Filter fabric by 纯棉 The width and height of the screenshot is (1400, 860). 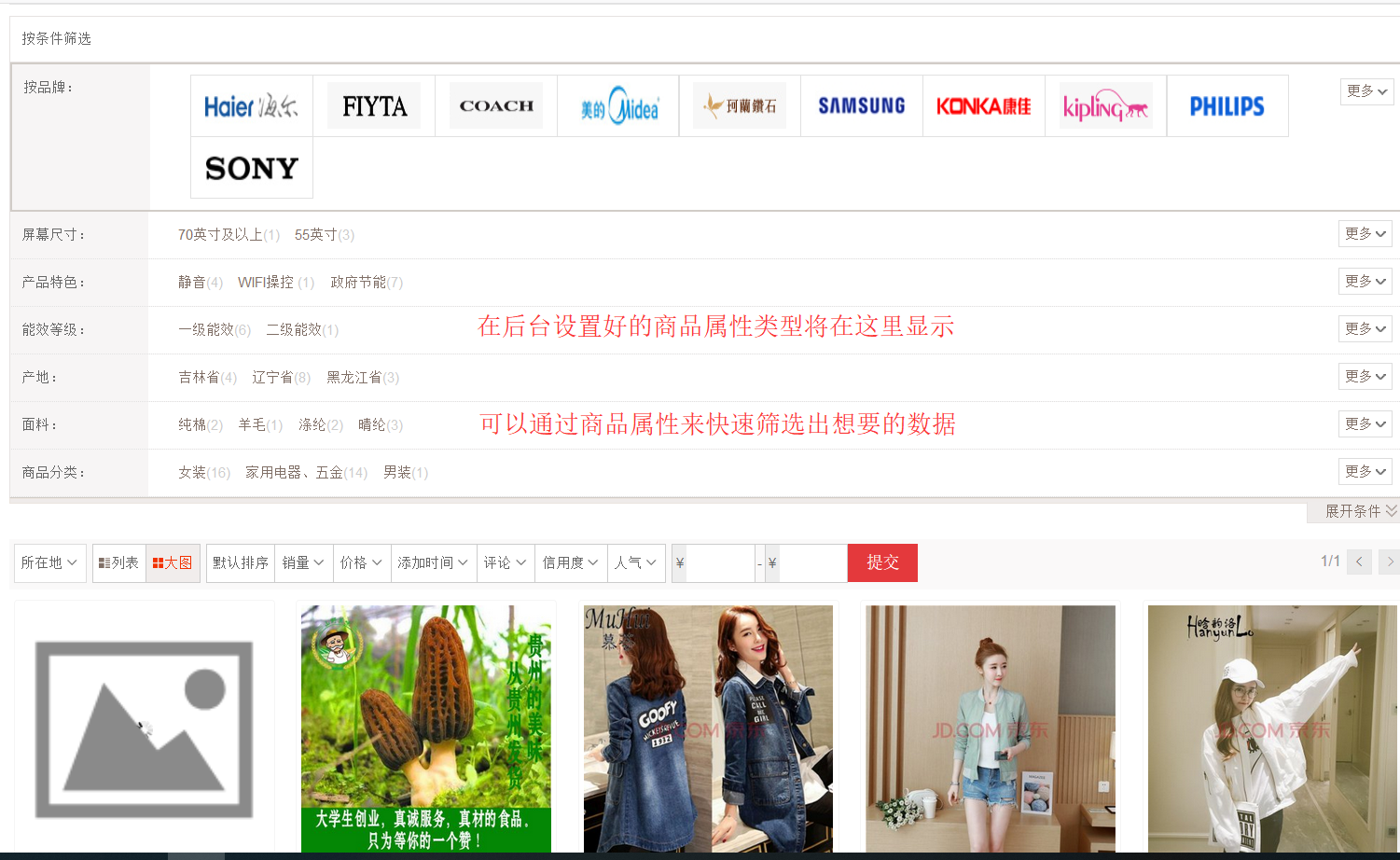tap(201, 425)
